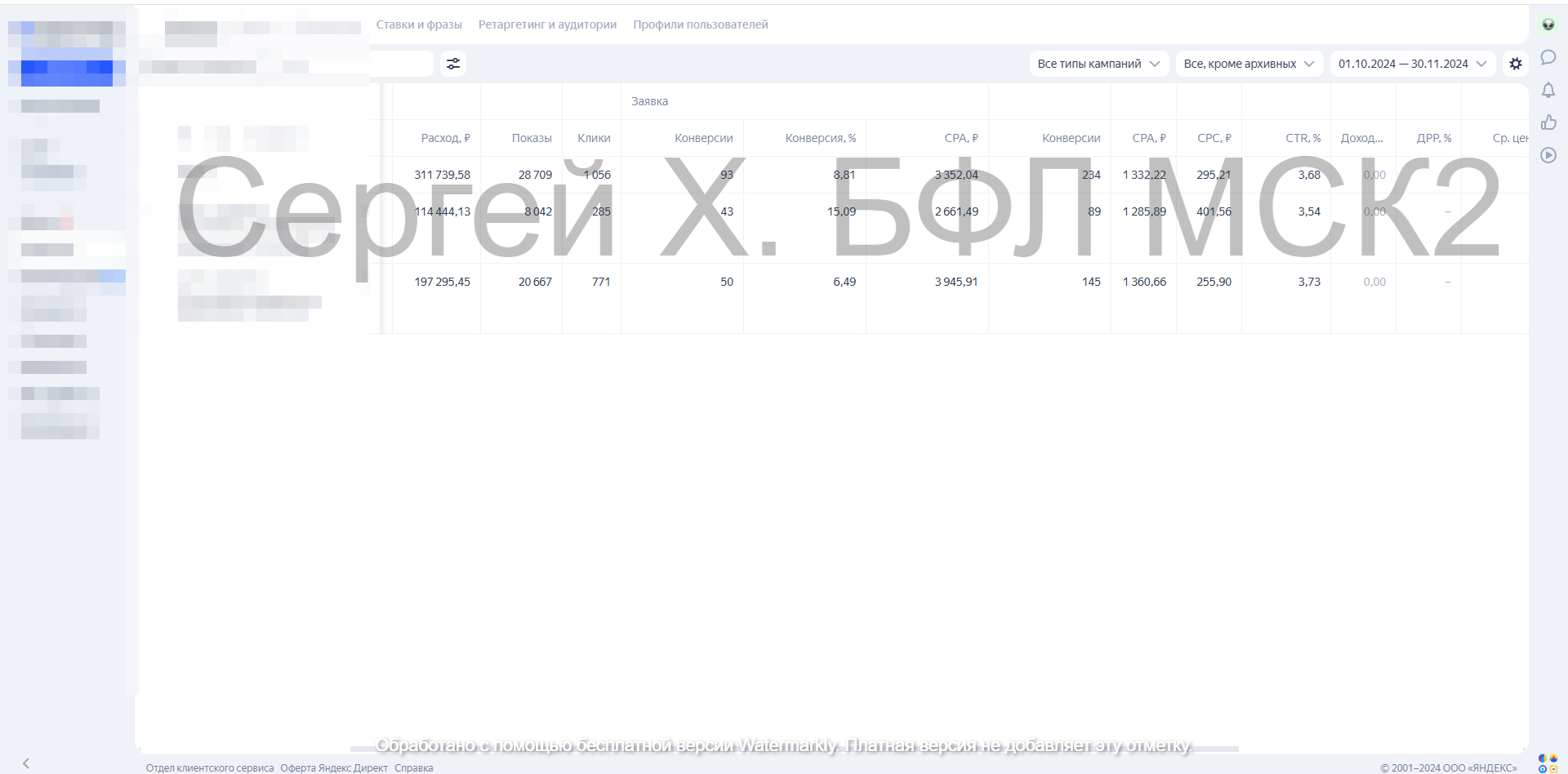Open the colorful widget icon bottom-right

click(x=1548, y=763)
